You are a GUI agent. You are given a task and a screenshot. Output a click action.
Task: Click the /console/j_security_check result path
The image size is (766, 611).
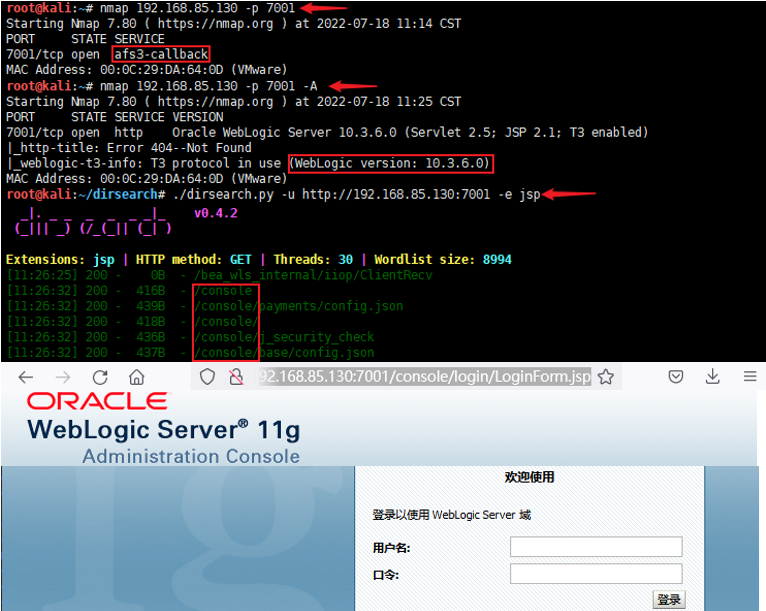tap(284, 337)
